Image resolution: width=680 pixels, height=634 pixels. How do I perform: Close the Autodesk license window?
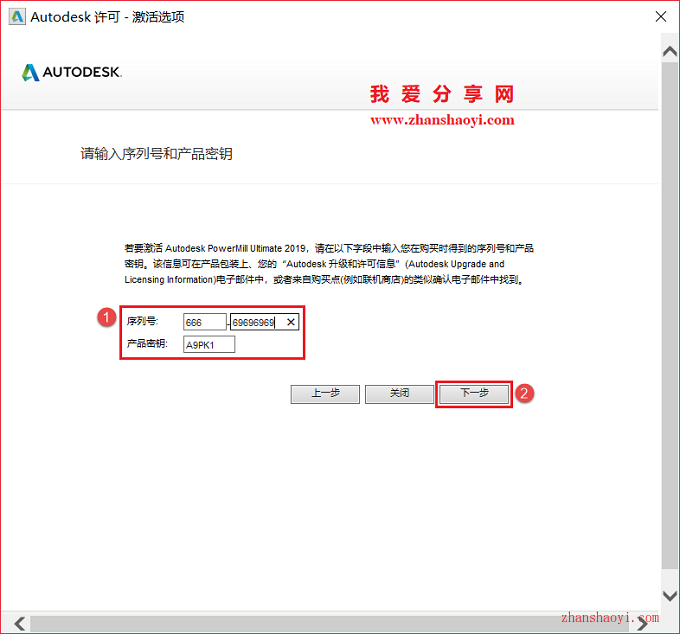(x=660, y=16)
